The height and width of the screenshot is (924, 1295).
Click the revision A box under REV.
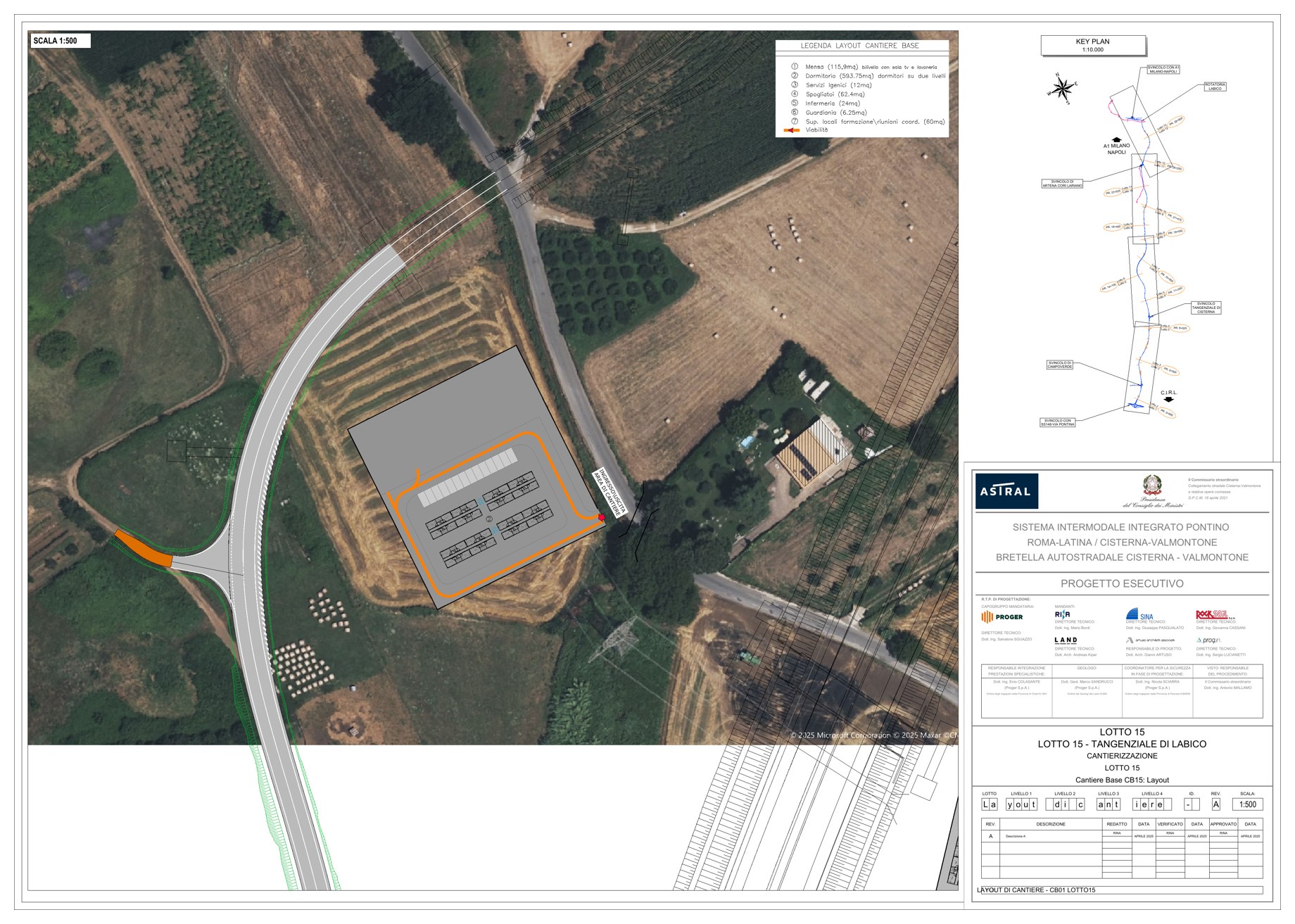(x=1215, y=804)
